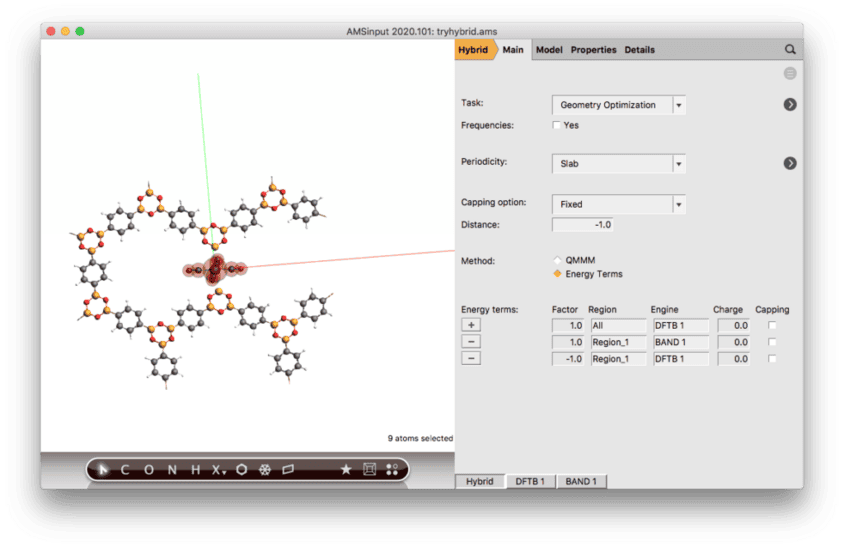
Task: Click the plus button to add energy term
Action: (470, 326)
